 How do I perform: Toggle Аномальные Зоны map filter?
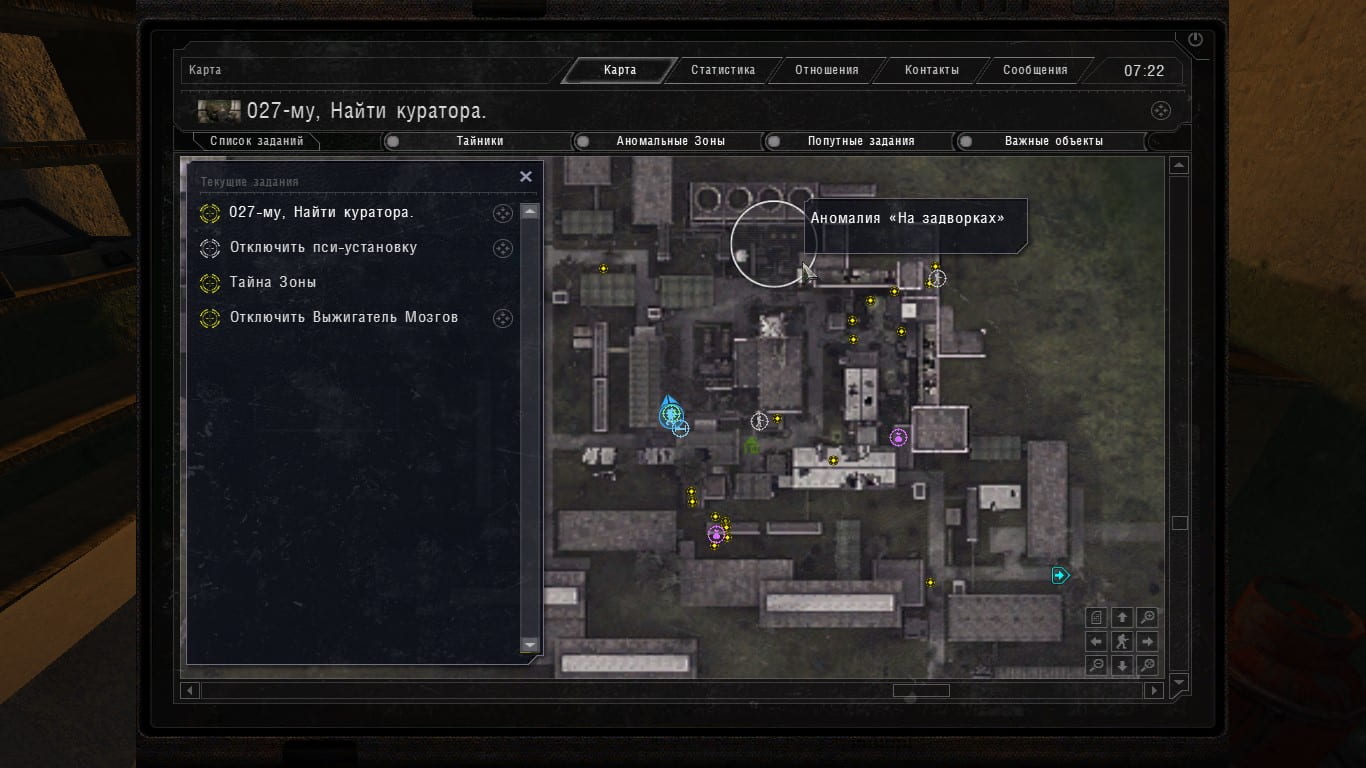tap(670, 141)
